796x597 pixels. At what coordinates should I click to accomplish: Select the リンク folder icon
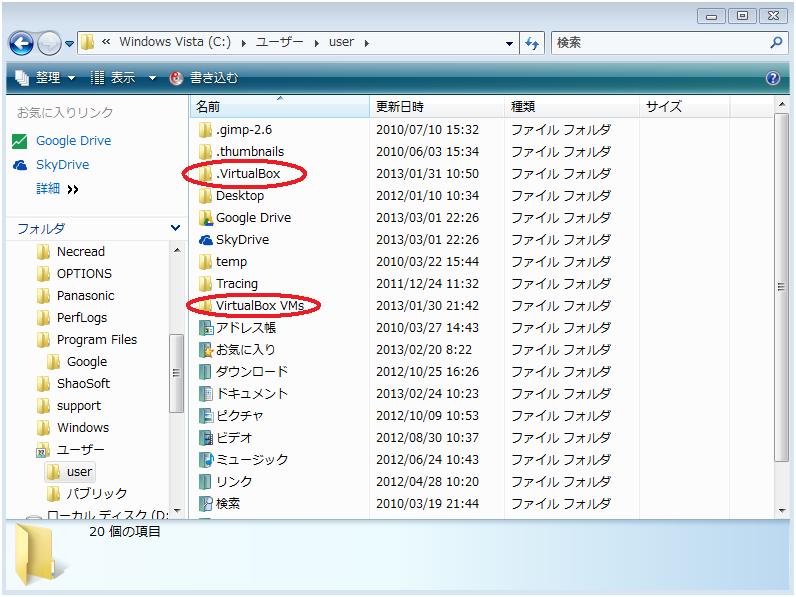pyautogui.click(x=205, y=482)
